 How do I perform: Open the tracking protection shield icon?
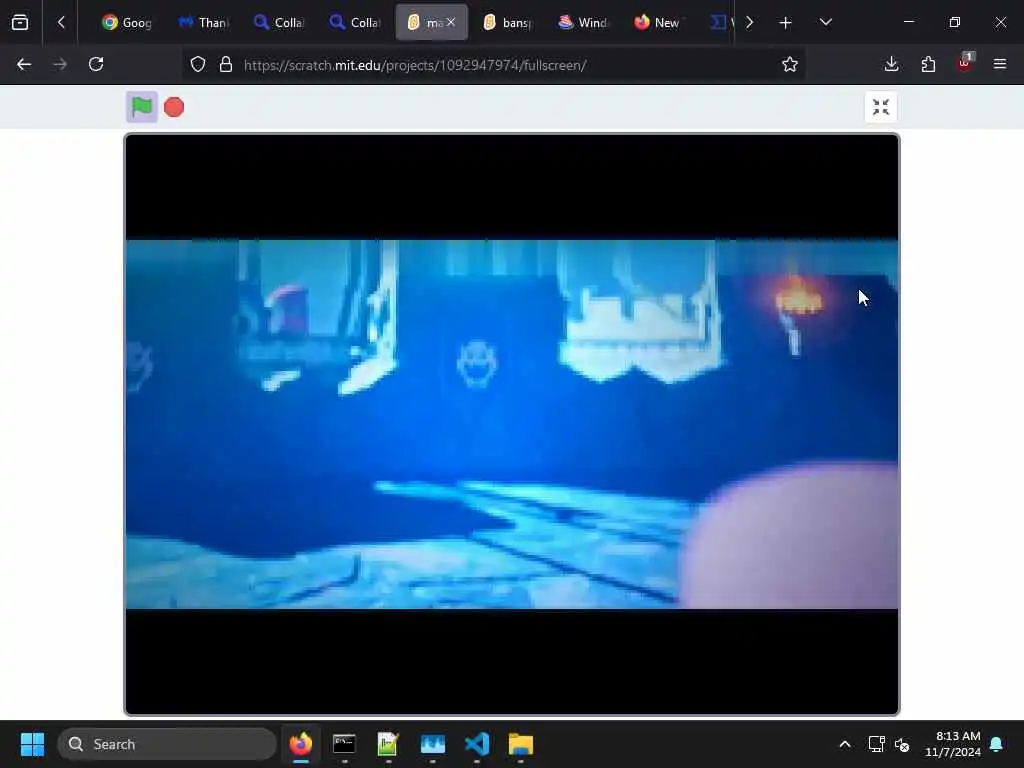[x=198, y=64]
